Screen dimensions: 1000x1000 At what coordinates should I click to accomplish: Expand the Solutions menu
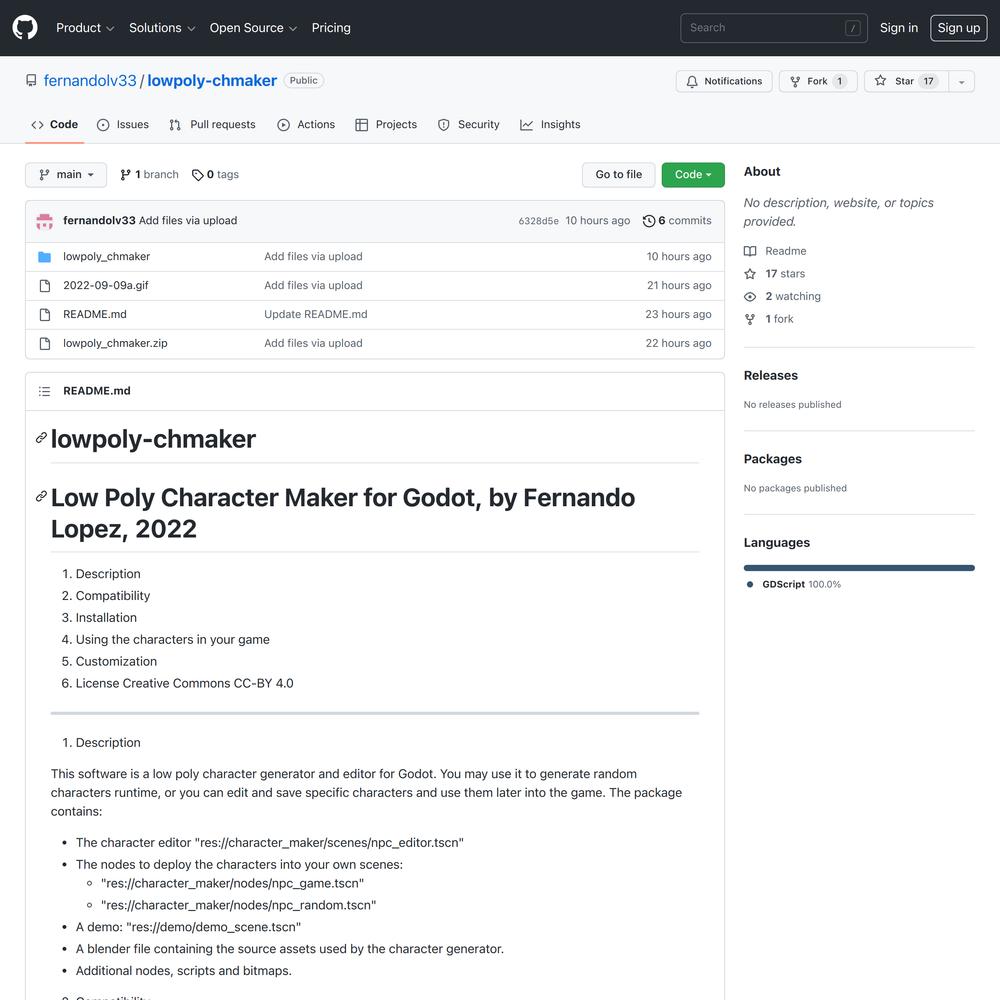161,27
